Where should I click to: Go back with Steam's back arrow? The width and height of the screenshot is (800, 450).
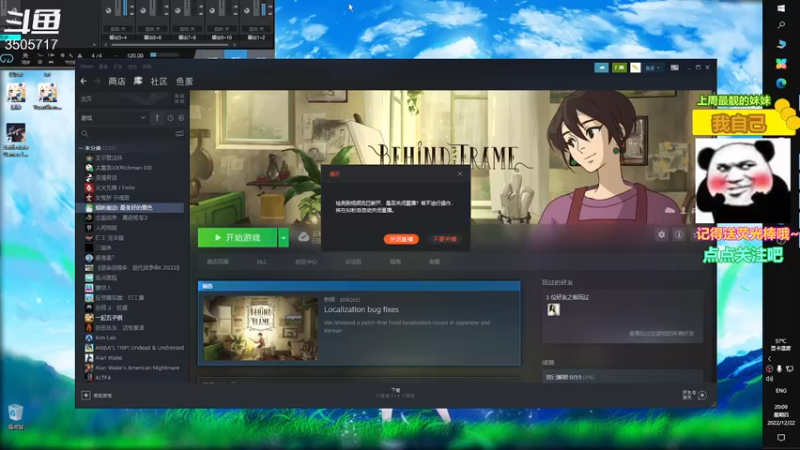[84, 81]
